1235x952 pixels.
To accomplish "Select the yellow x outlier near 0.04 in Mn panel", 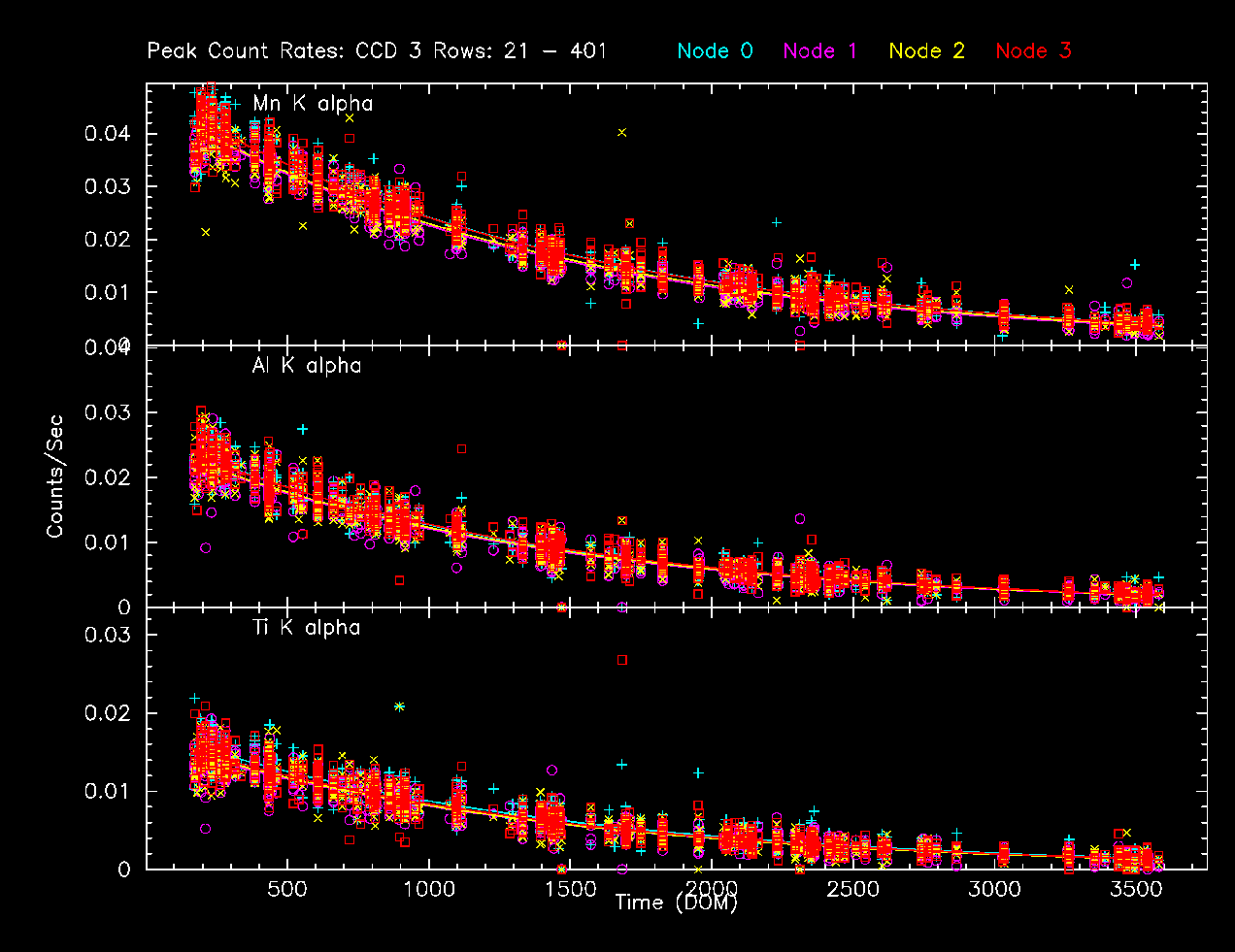I will (622, 132).
